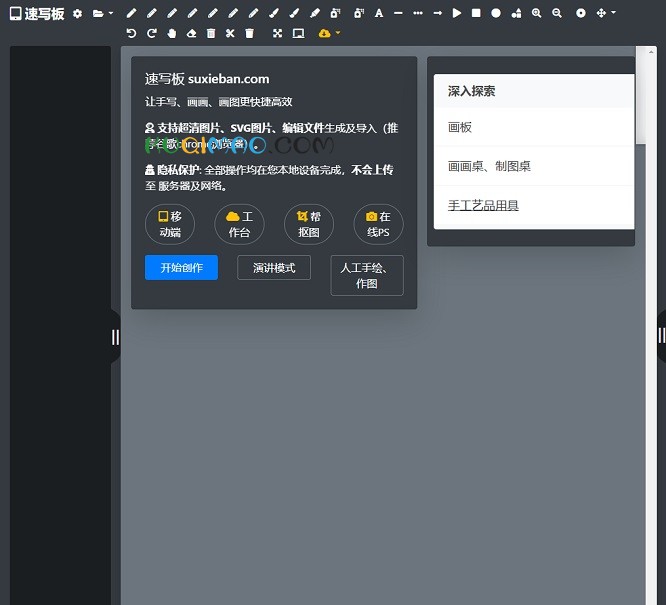The height and width of the screenshot is (605, 666).
Task: Select the arrow line tool
Action: pyautogui.click(x=437, y=14)
